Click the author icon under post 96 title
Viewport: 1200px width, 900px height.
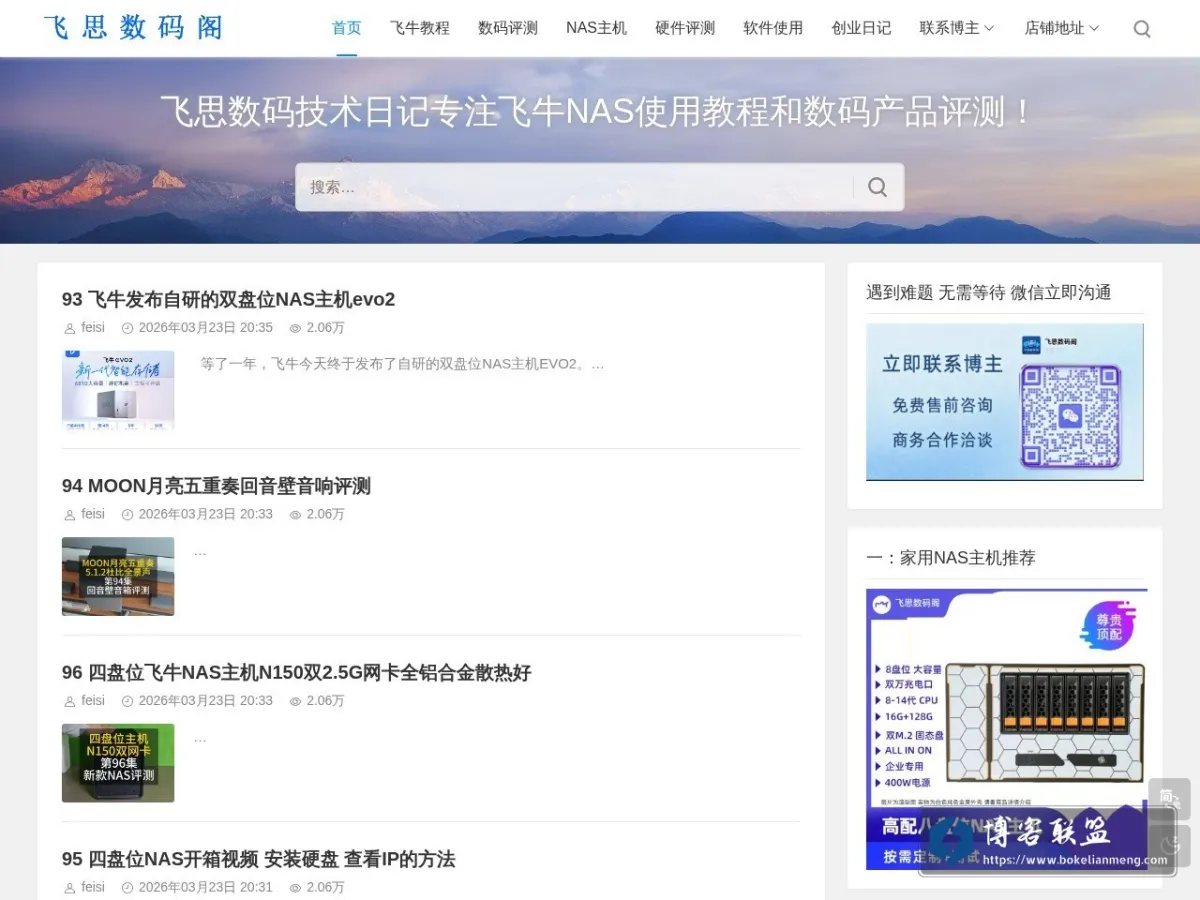point(69,702)
